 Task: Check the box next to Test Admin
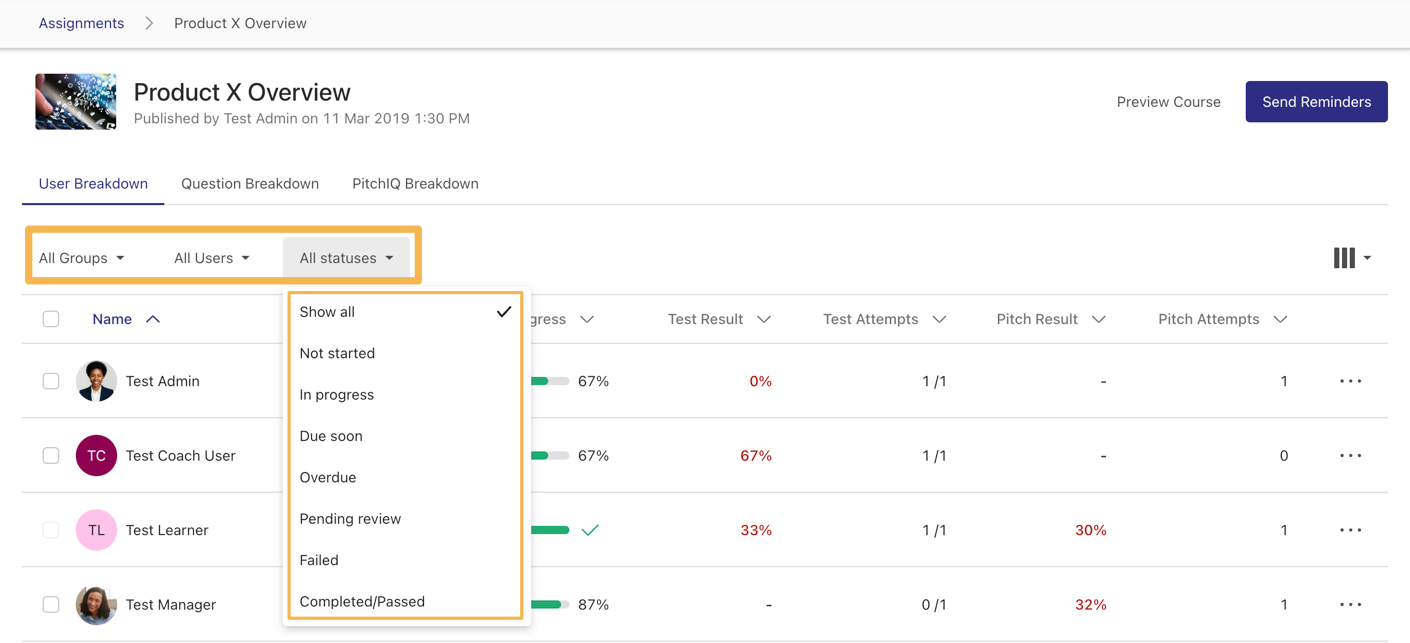(x=51, y=381)
